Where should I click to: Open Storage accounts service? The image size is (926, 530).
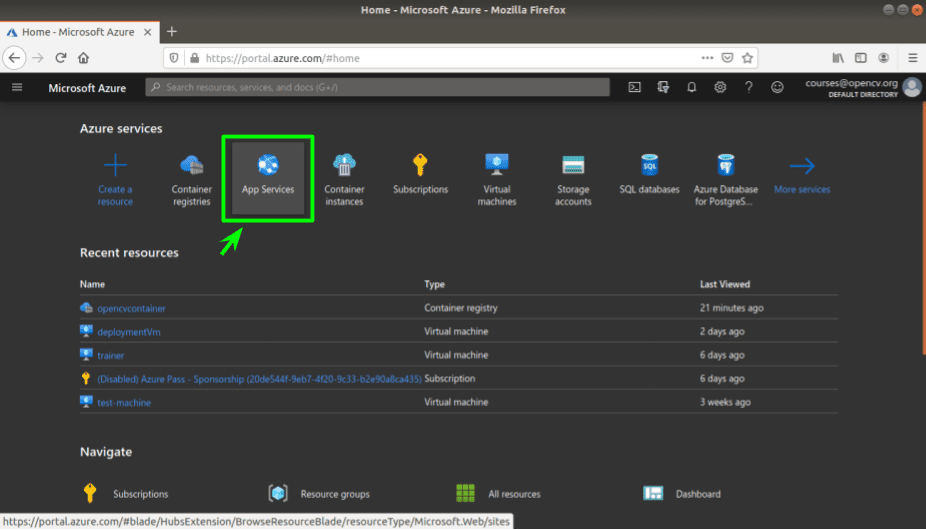click(573, 178)
